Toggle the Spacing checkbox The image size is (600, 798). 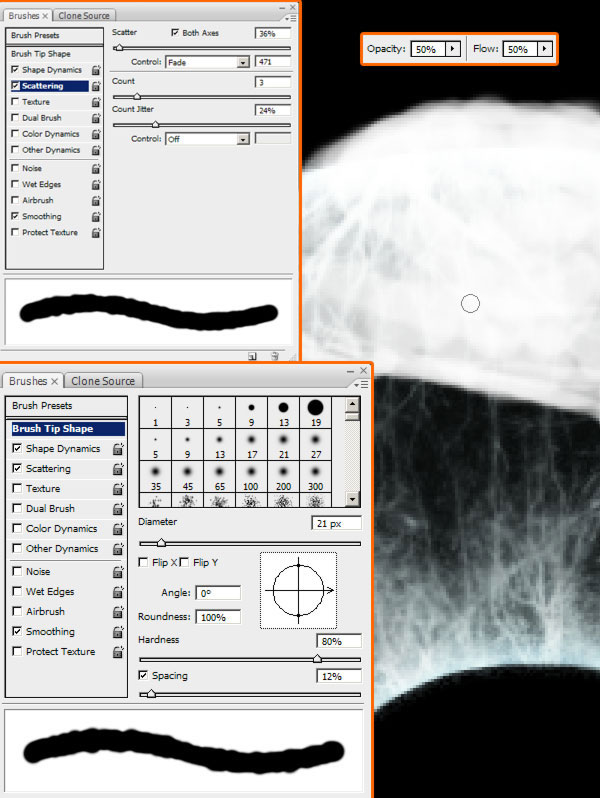[x=144, y=676]
